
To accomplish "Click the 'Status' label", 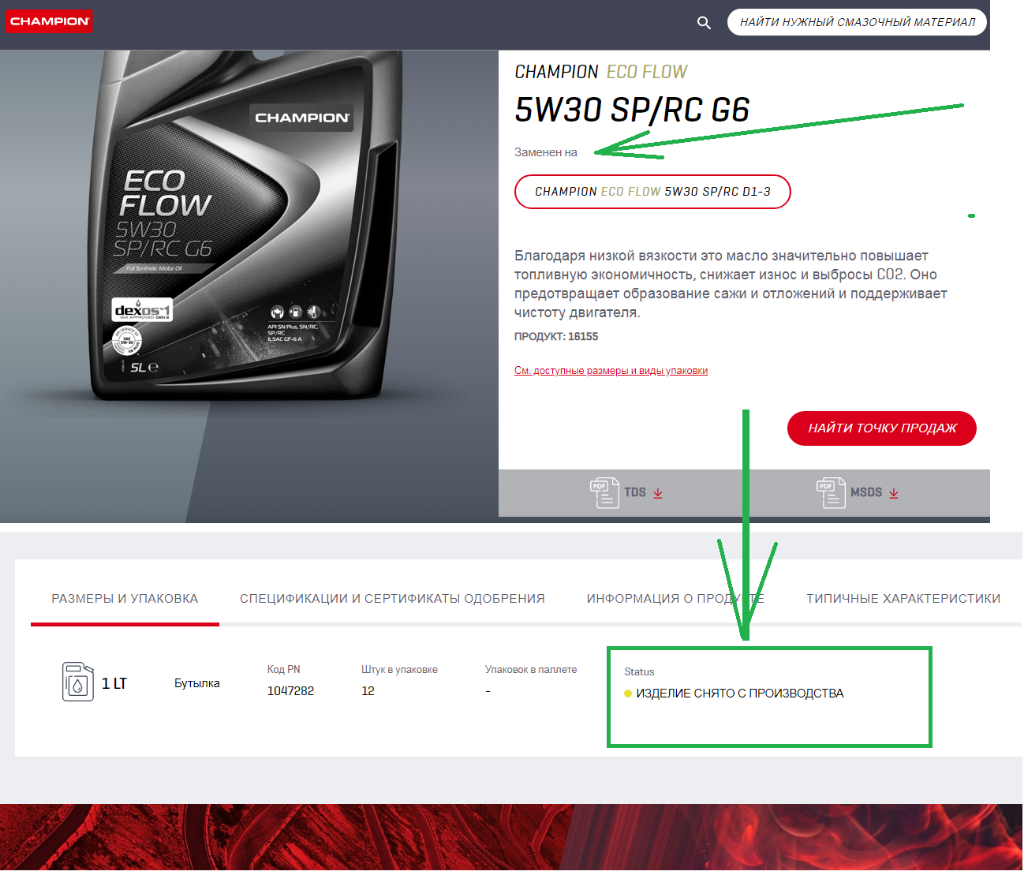I will (639, 672).
